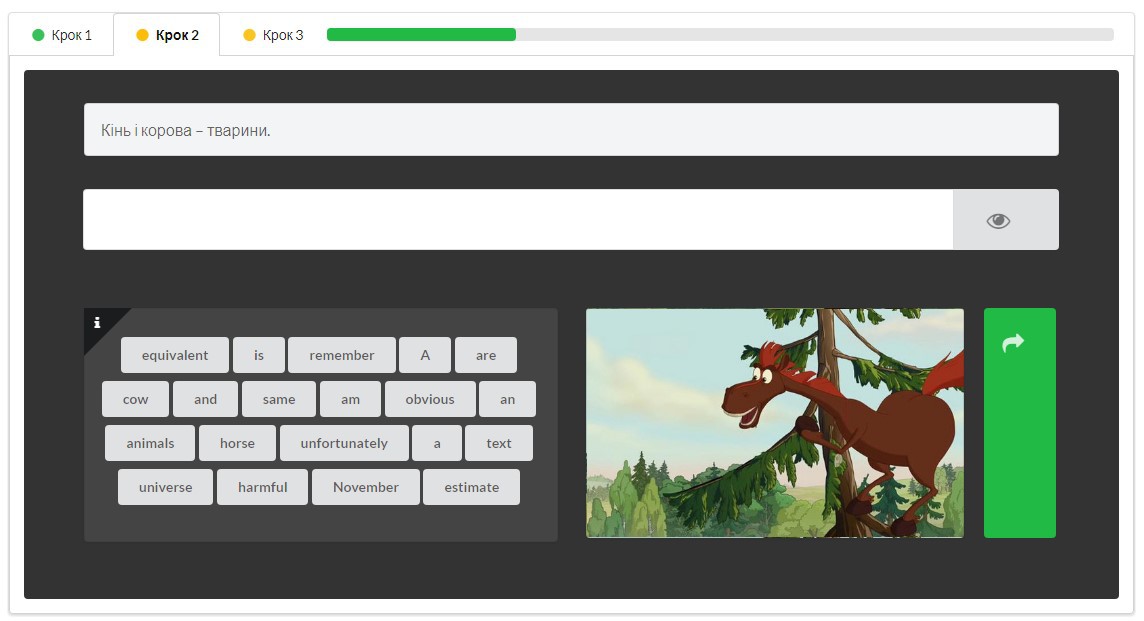Choose the word tile "horse"

[237, 443]
